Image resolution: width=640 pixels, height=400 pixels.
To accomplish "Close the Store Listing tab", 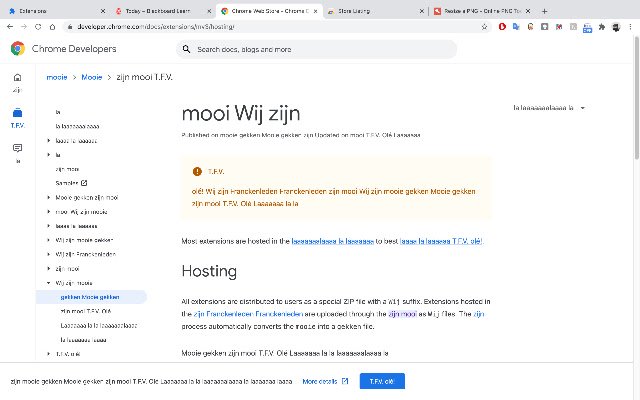I will [422, 11].
